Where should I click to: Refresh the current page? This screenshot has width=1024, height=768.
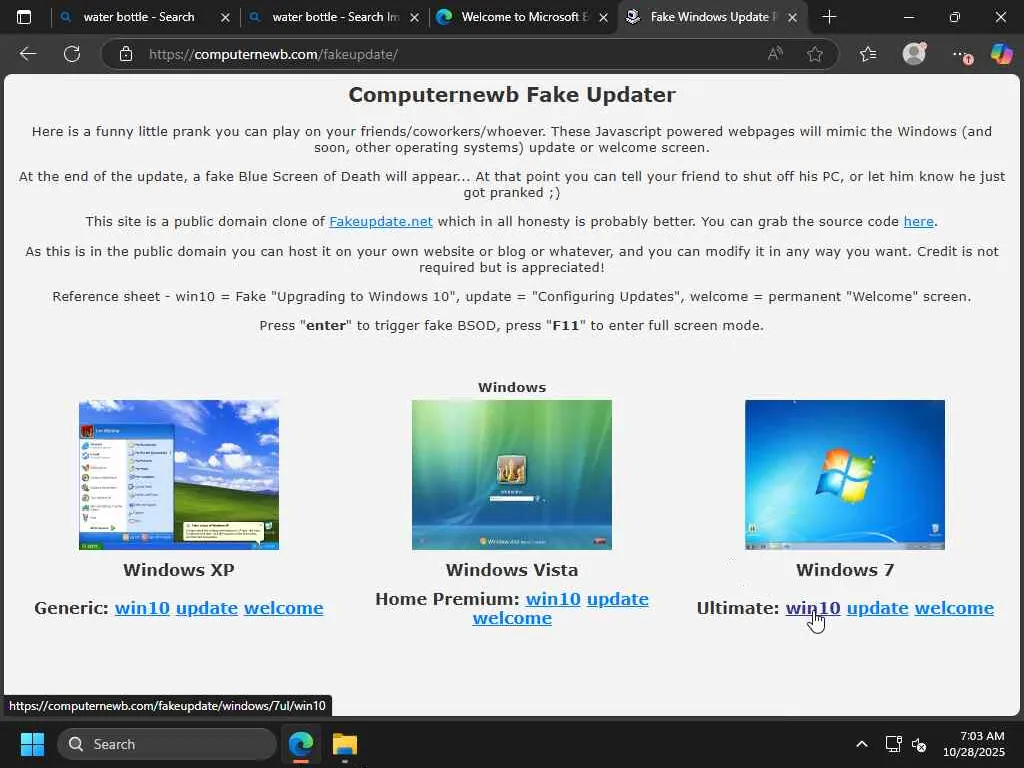coord(72,54)
